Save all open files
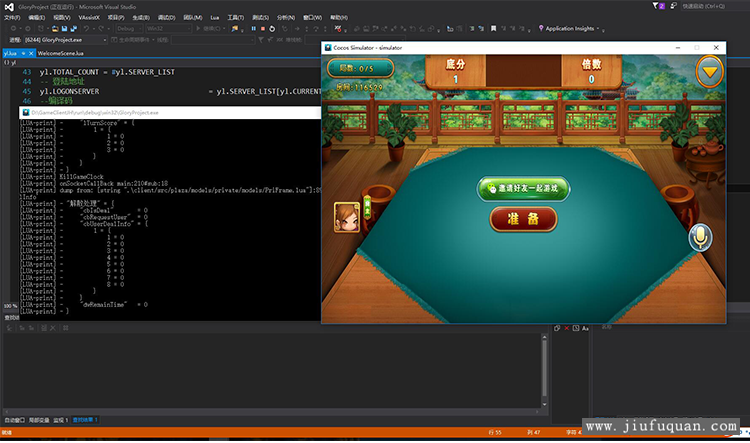This screenshot has width=750, height=443. coord(74,29)
